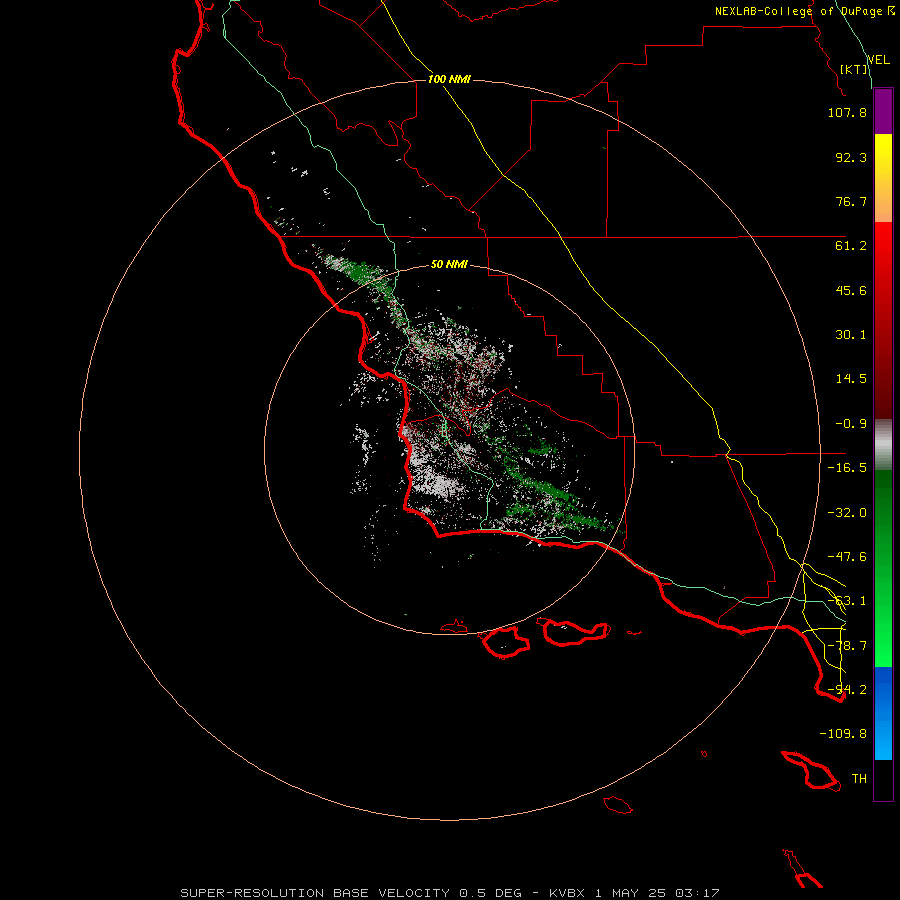This screenshot has height=900, width=900.
Task: Pick the gray near-zero segment of color bar
Action: [883, 444]
